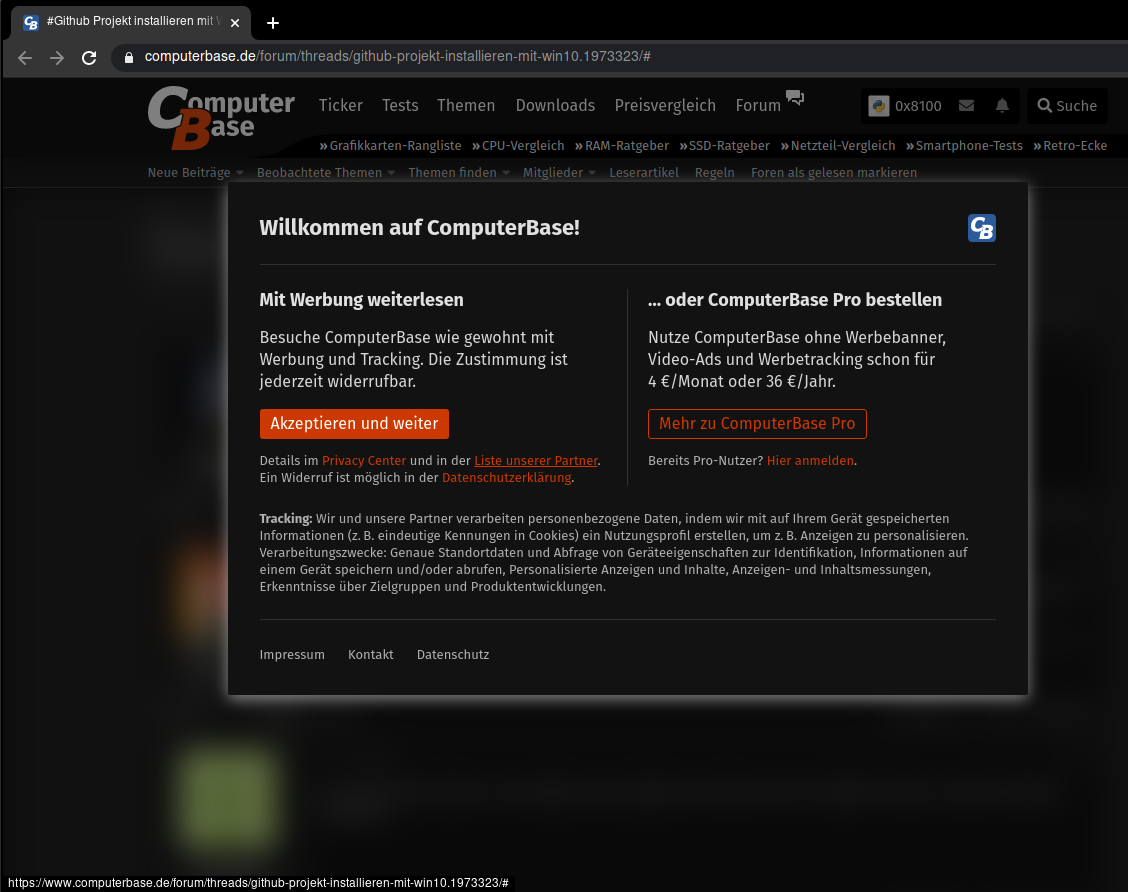
Task: Open Impressum footer link
Action: (292, 655)
